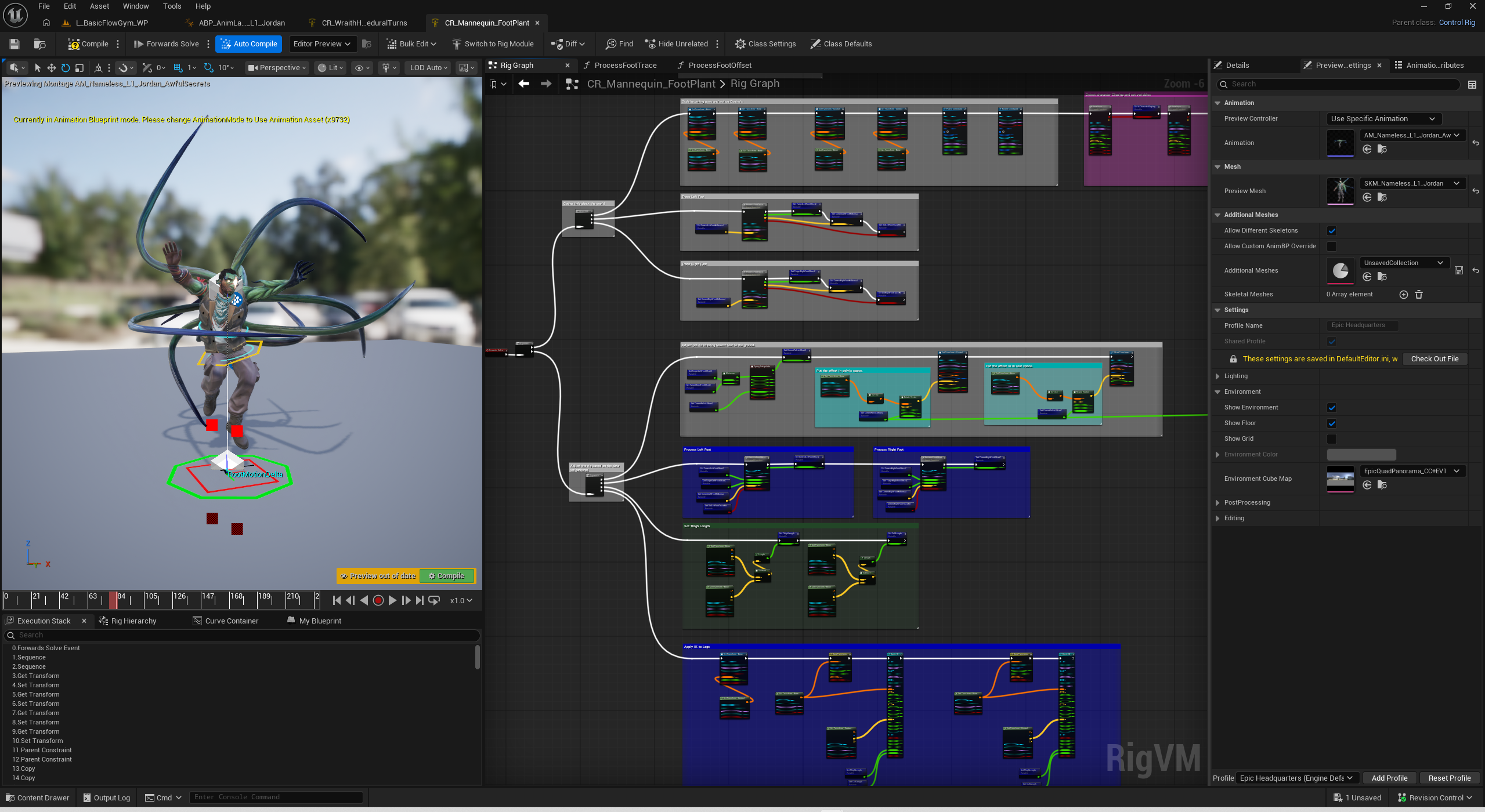Open the Perspective view dropdown
Screen dimensions: 1485x812
coord(277,68)
